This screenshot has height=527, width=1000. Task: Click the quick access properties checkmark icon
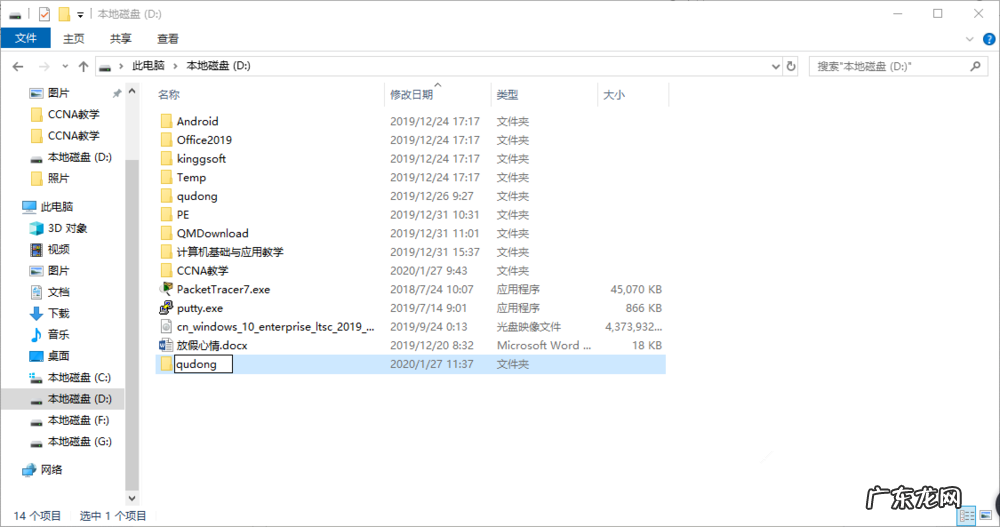coord(44,13)
